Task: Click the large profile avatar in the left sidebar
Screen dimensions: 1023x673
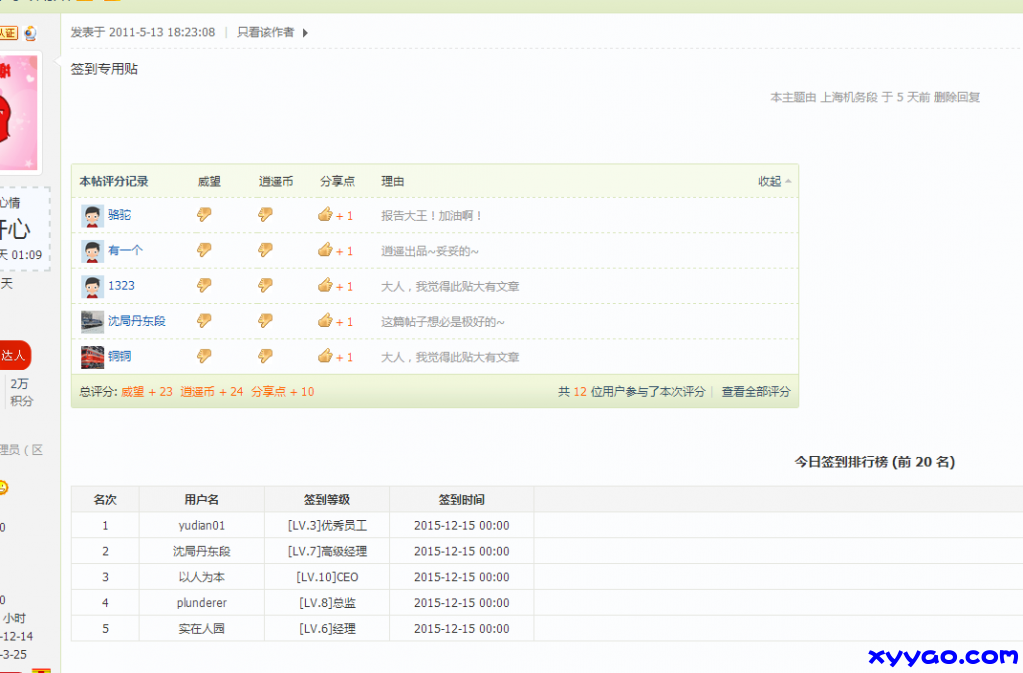Action: (x=18, y=110)
